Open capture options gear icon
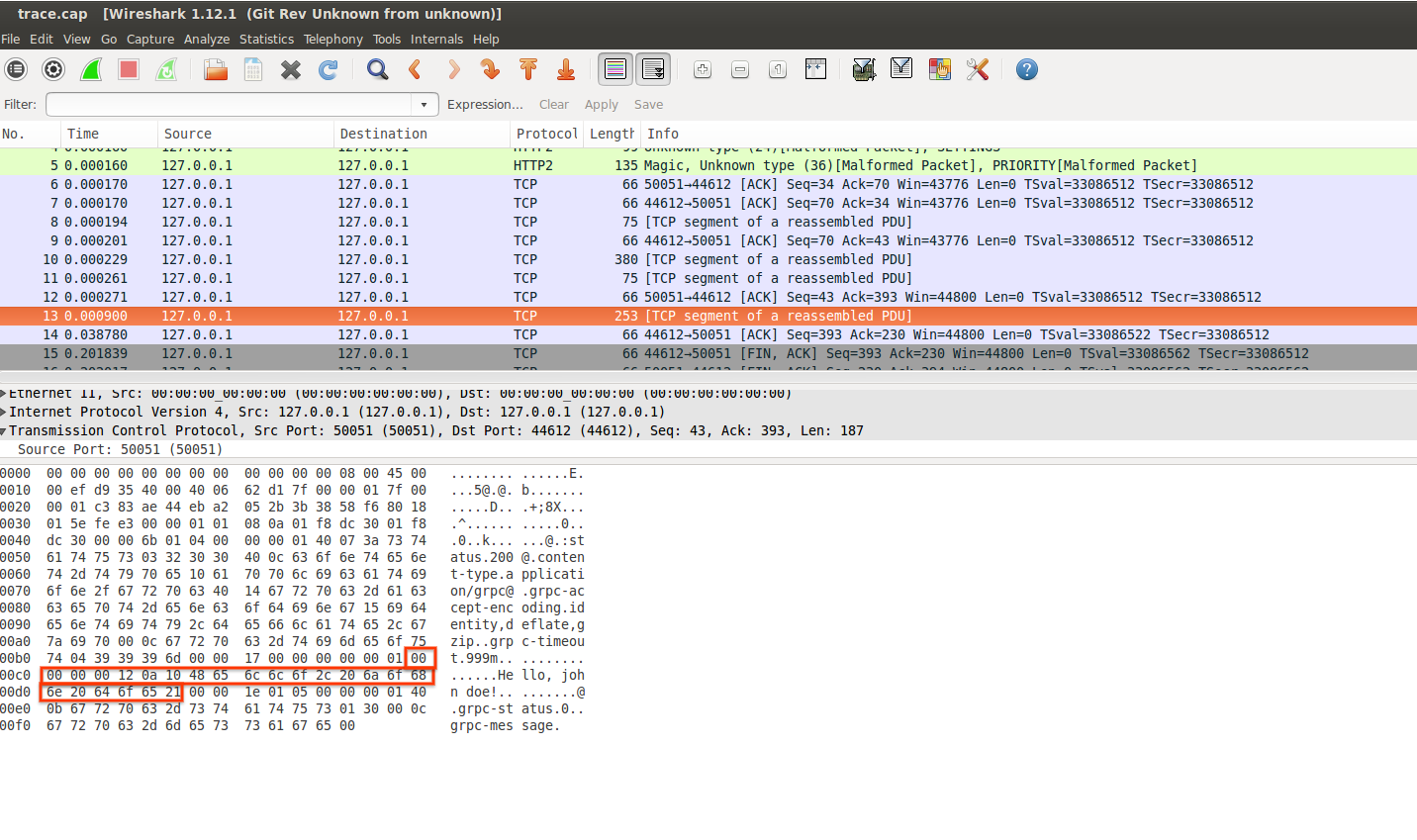Viewport: 1417px width, 840px height. coord(53,69)
